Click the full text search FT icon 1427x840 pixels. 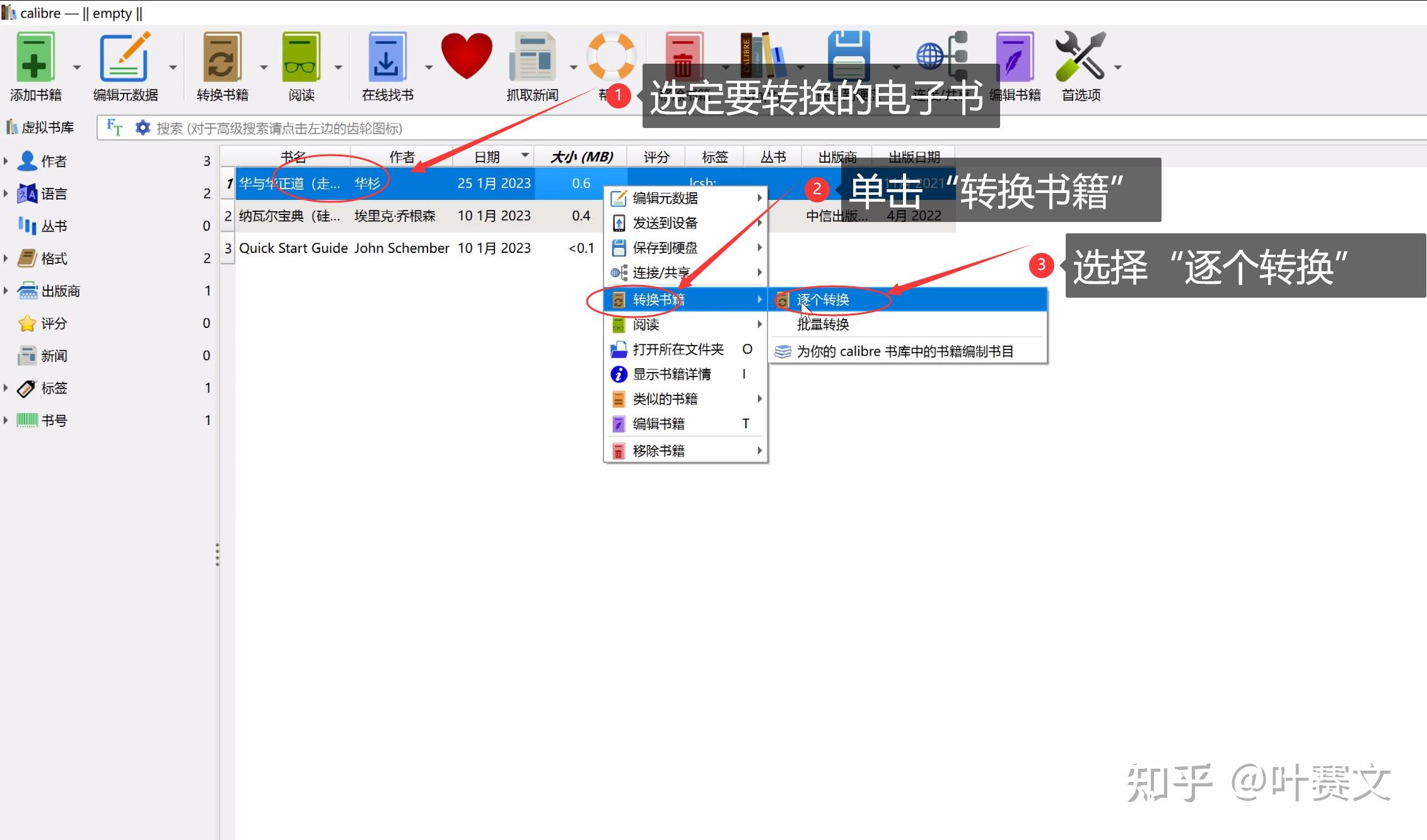click(114, 127)
